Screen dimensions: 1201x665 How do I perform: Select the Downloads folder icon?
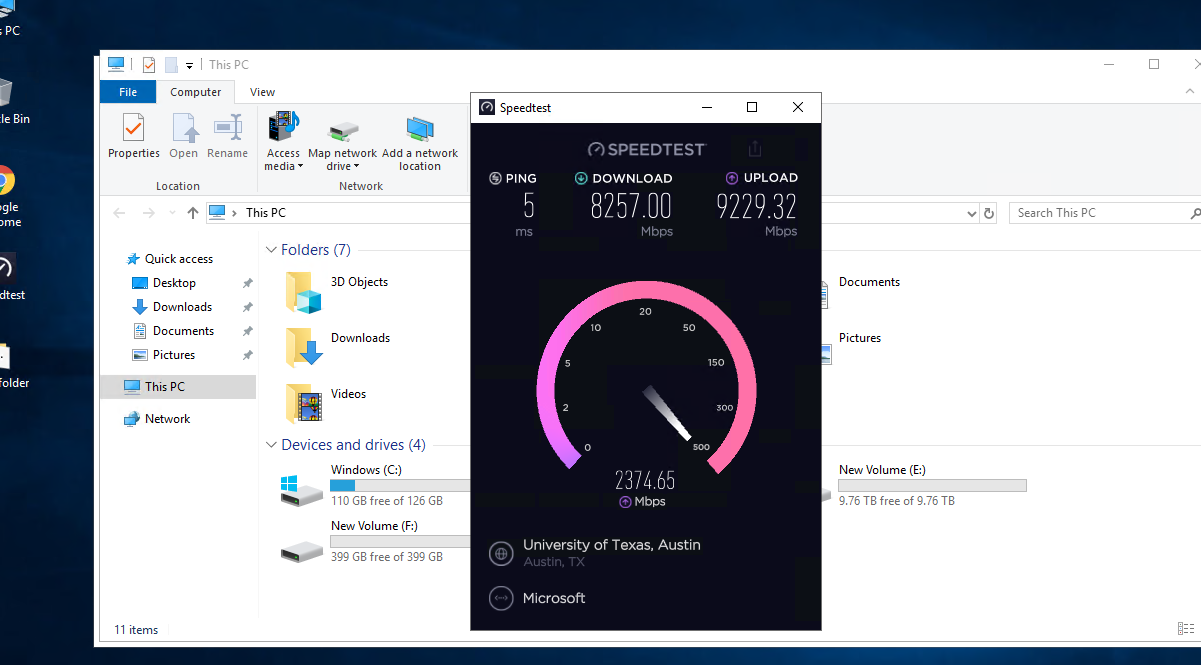pyautogui.click(x=304, y=348)
